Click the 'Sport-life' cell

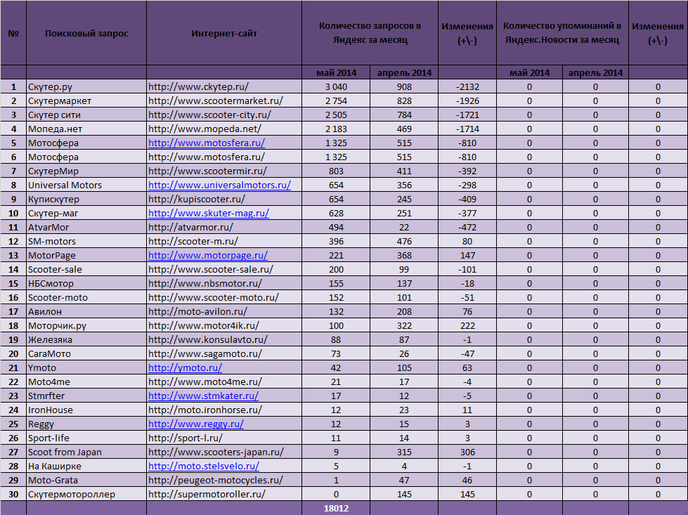(86, 438)
